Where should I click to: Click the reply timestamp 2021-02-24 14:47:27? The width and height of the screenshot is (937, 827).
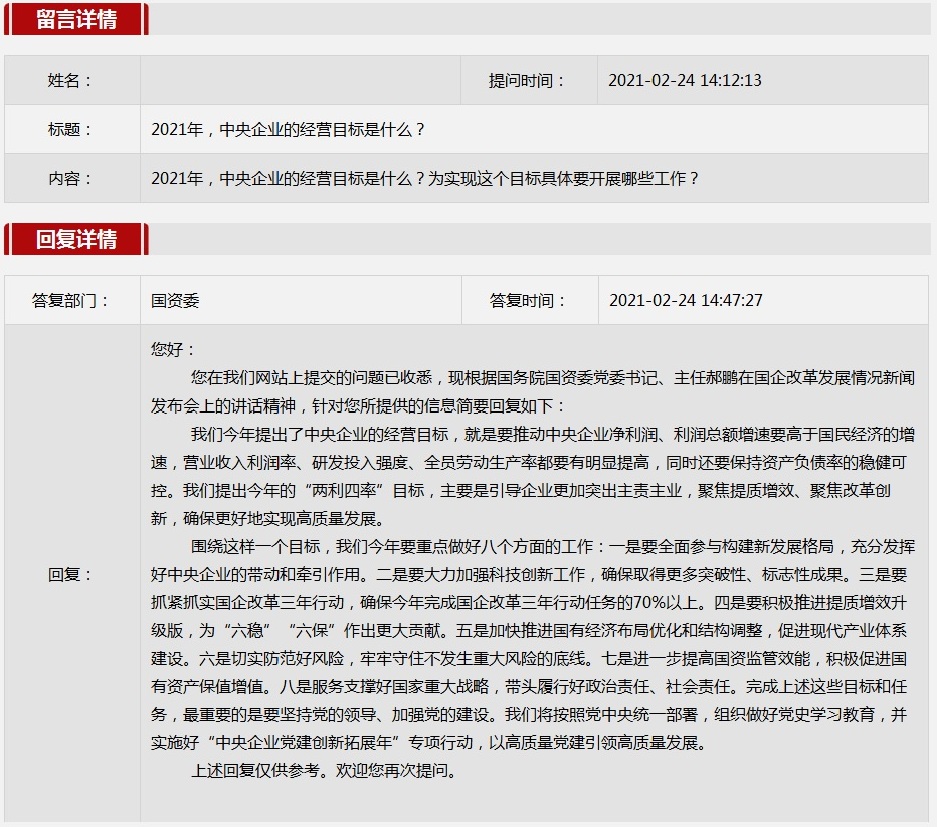(x=686, y=300)
